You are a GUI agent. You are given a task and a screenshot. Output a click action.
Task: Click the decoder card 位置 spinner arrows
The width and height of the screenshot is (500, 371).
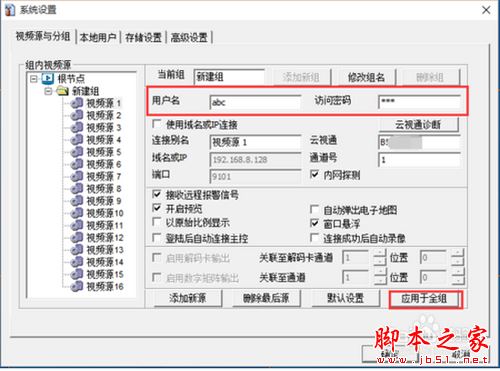click(458, 258)
